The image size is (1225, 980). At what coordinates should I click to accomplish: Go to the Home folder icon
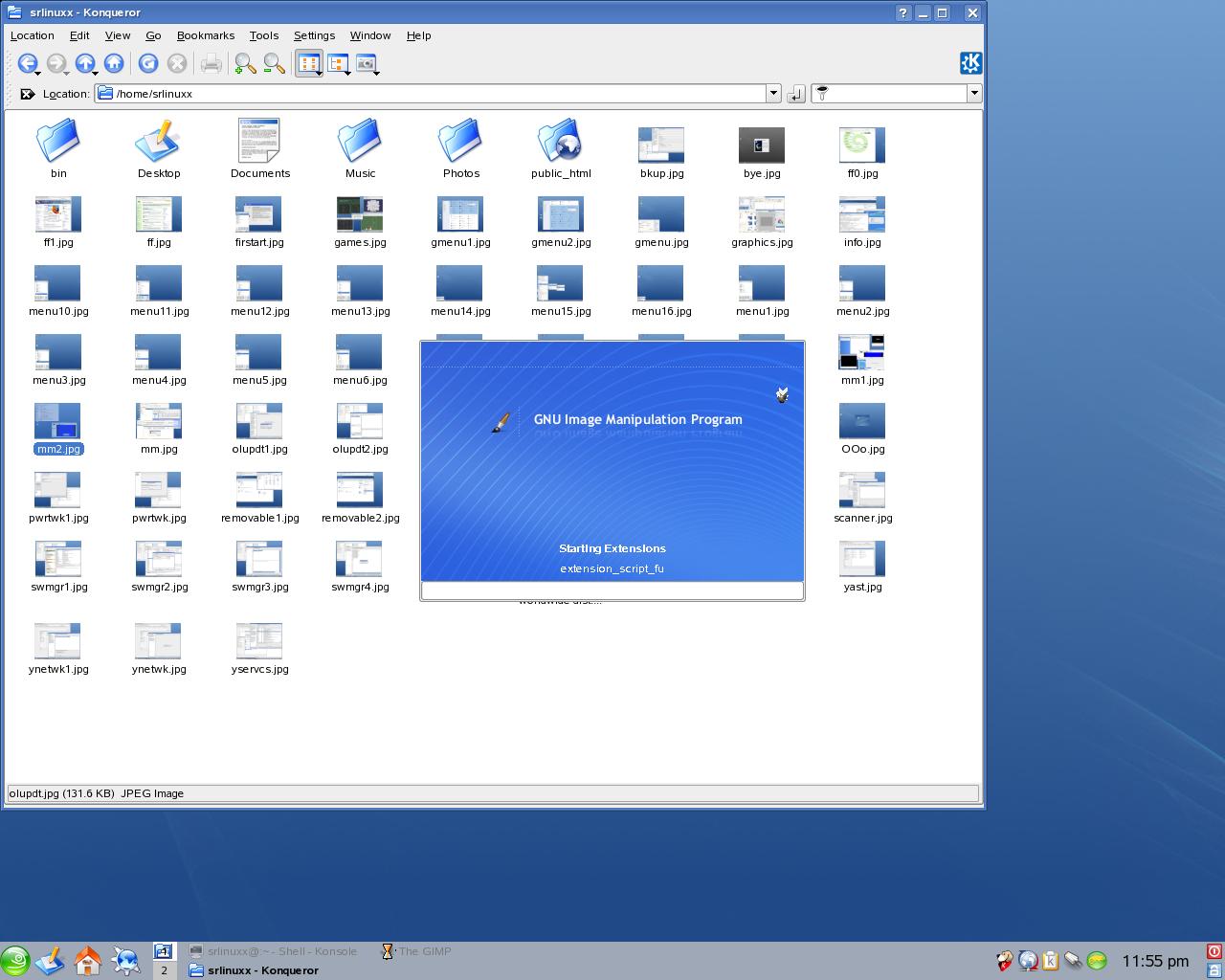(114, 63)
